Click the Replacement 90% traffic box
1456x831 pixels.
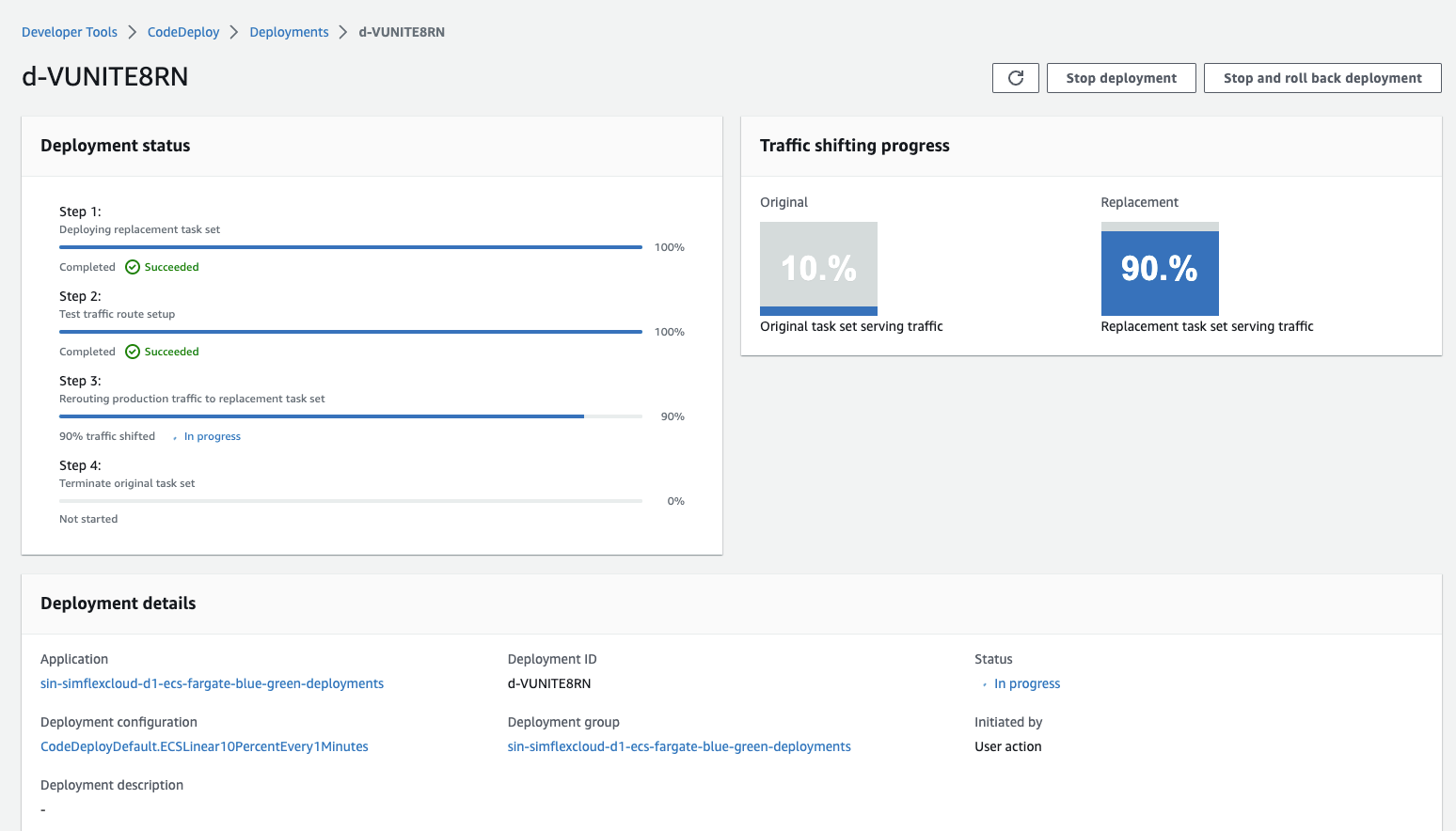[x=1160, y=269]
